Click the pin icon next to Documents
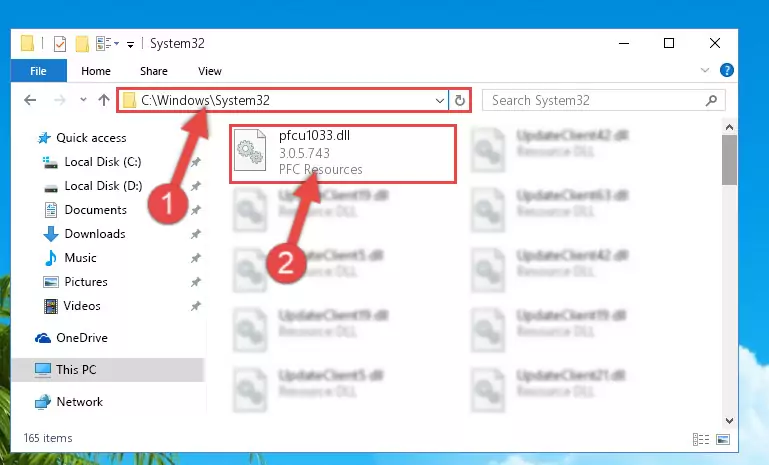This screenshot has height=465, width=769. point(196,210)
